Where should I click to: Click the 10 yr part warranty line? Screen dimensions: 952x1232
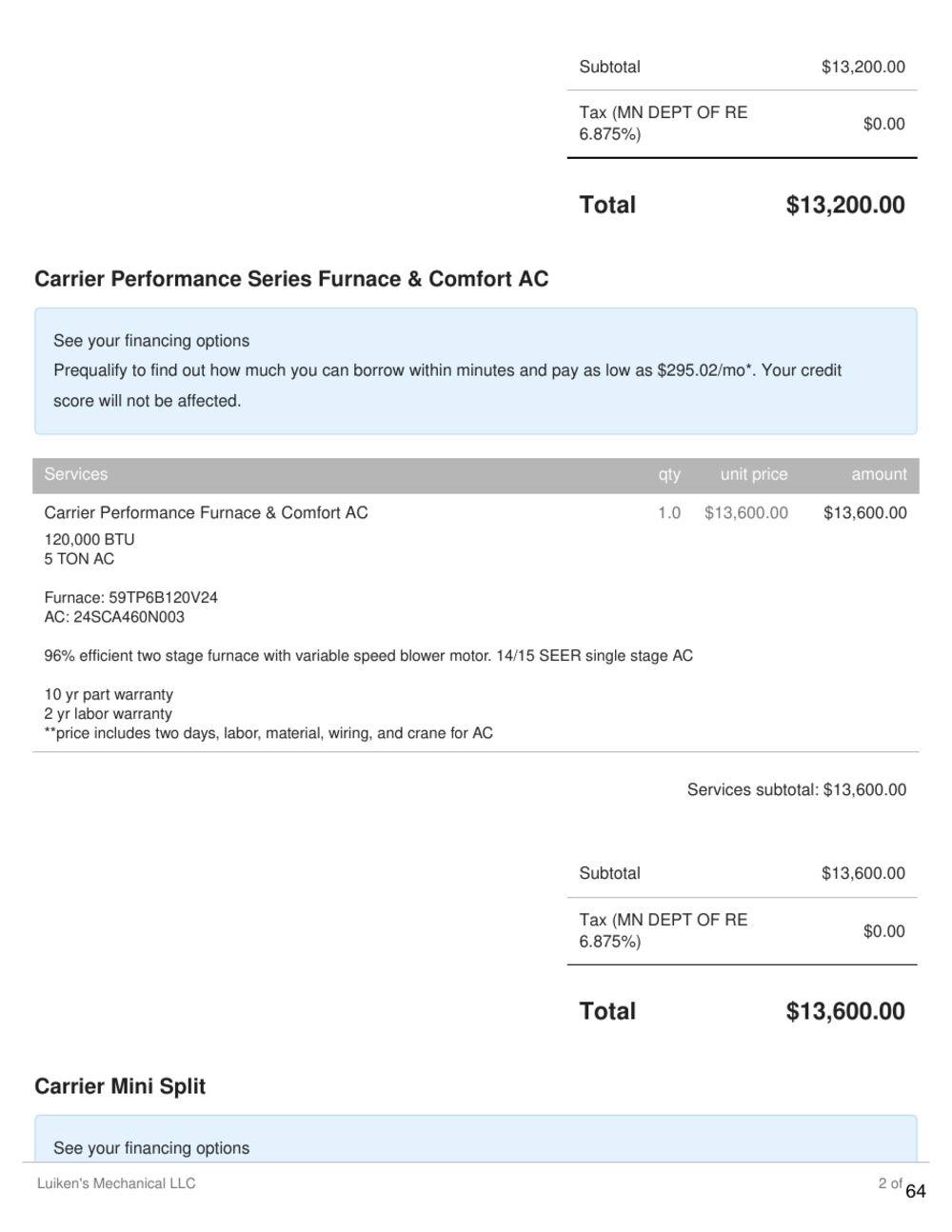(x=109, y=694)
